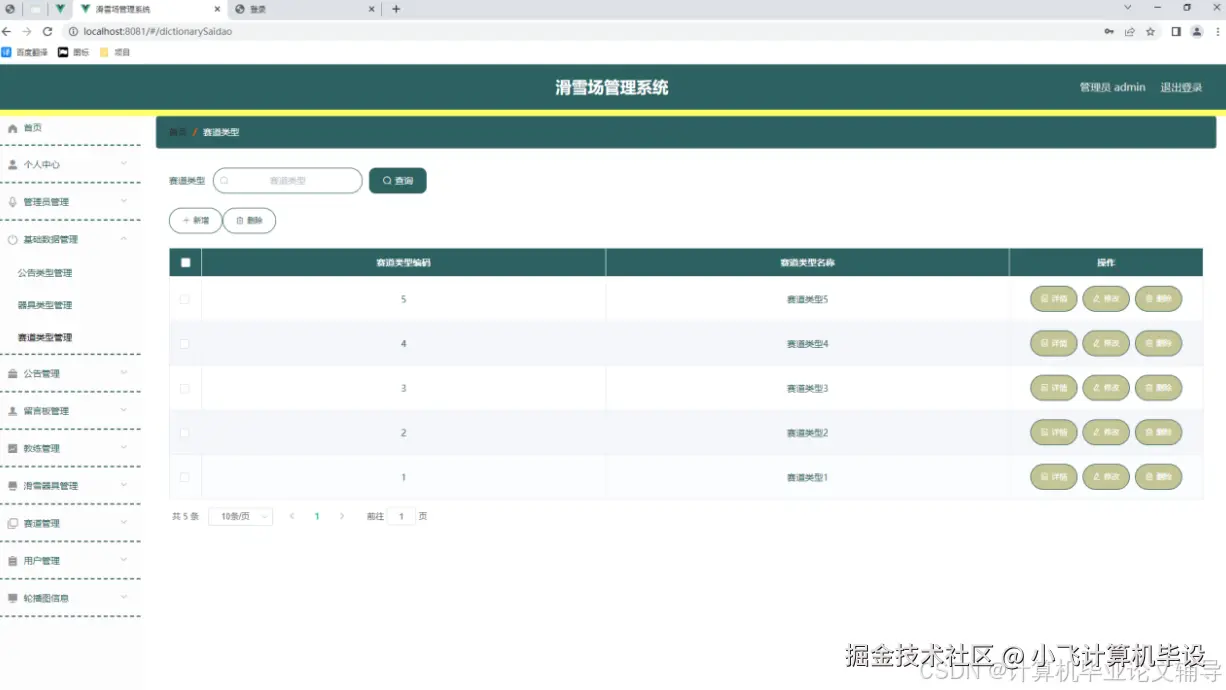Go to next page with pagination arrow
This screenshot has width=1226, height=690.
pyautogui.click(x=342, y=516)
